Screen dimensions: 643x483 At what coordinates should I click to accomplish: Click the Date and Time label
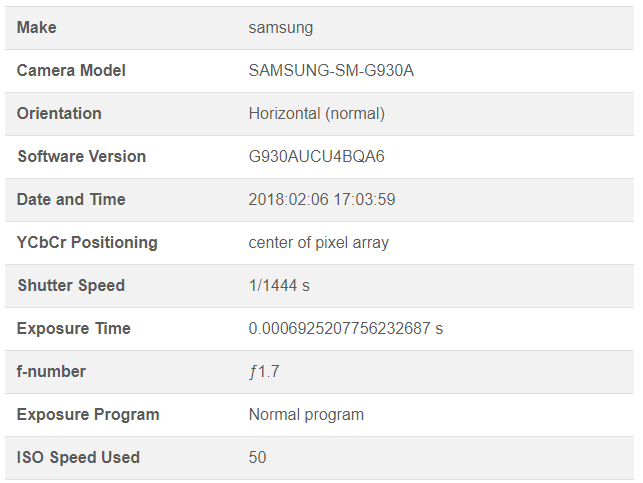[x=71, y=200]
